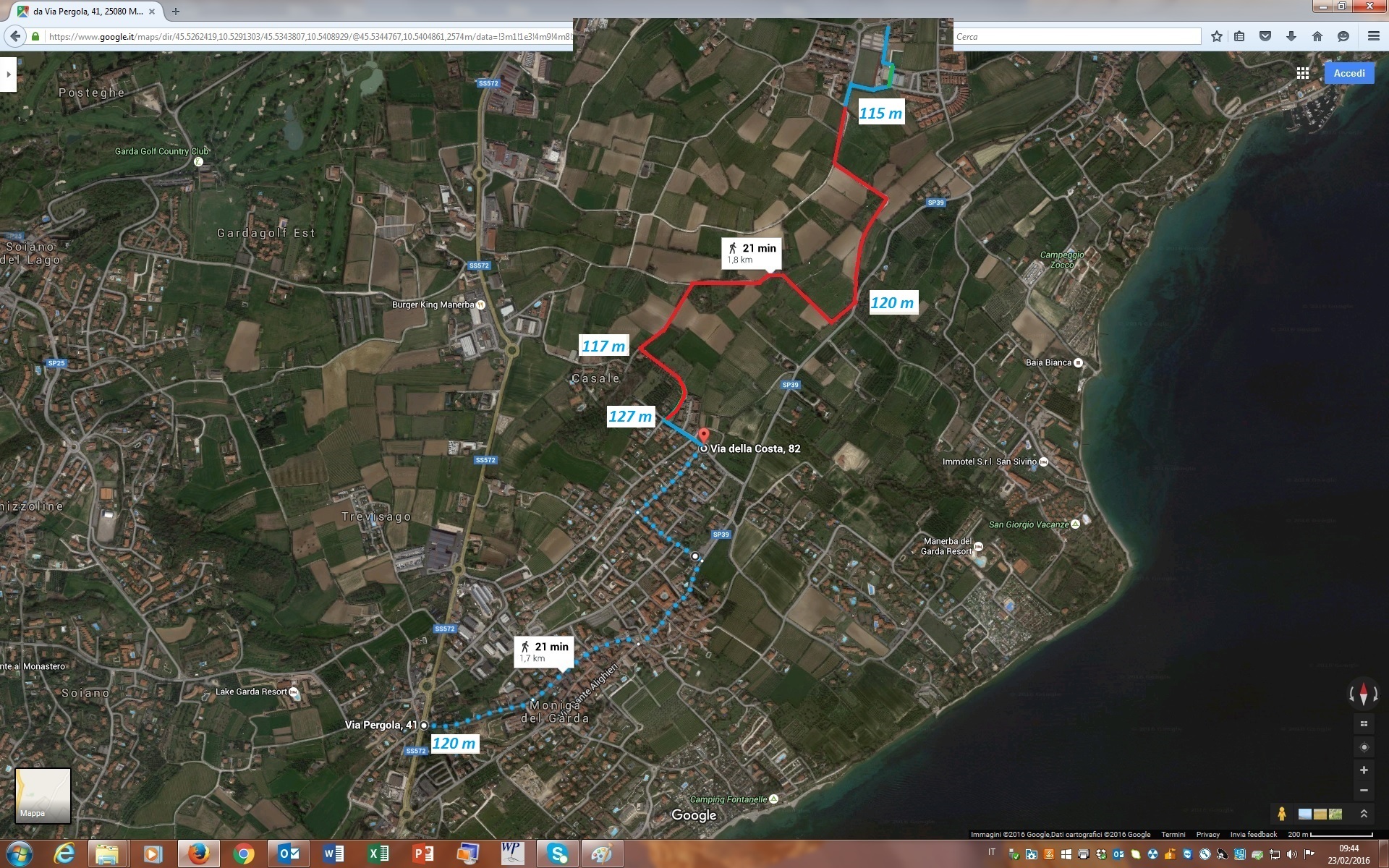This screenshot has width=1389, height=868.
Task: Click the Cerca search field
Action: pos(1076,36)
